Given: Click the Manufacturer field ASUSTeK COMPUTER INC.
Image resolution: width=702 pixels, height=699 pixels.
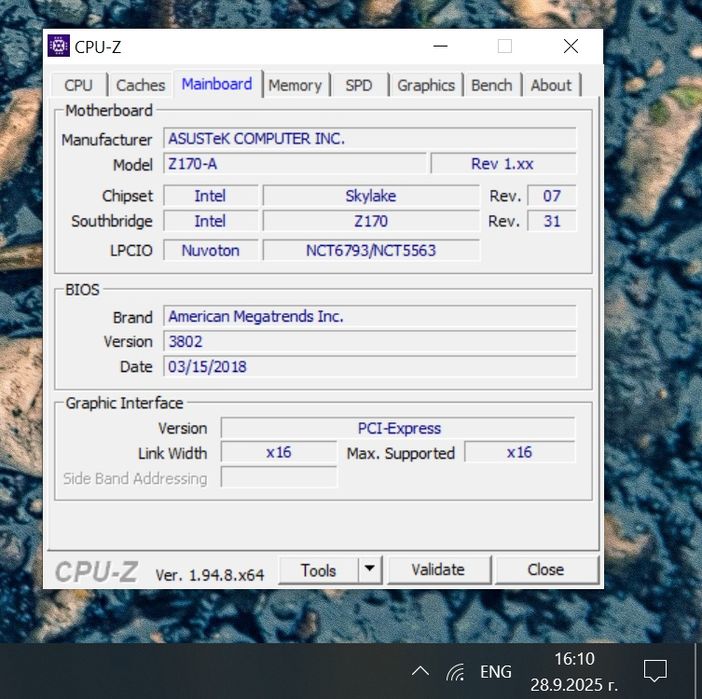Looking at the screenshot, I should pyautogui.click(x=370, y=138).
